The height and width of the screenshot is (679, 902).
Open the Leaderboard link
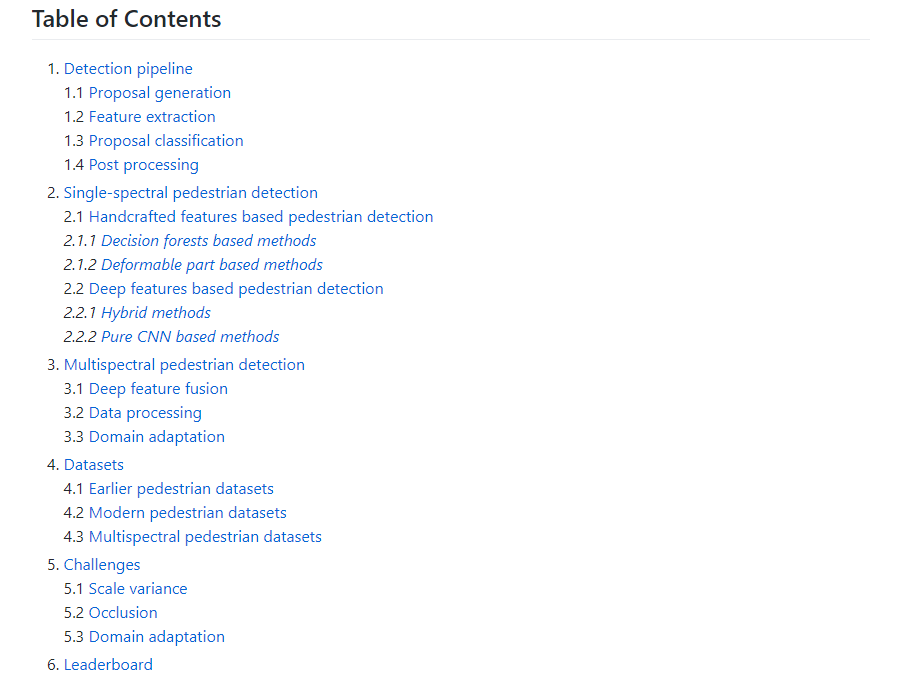click(108, 665)
